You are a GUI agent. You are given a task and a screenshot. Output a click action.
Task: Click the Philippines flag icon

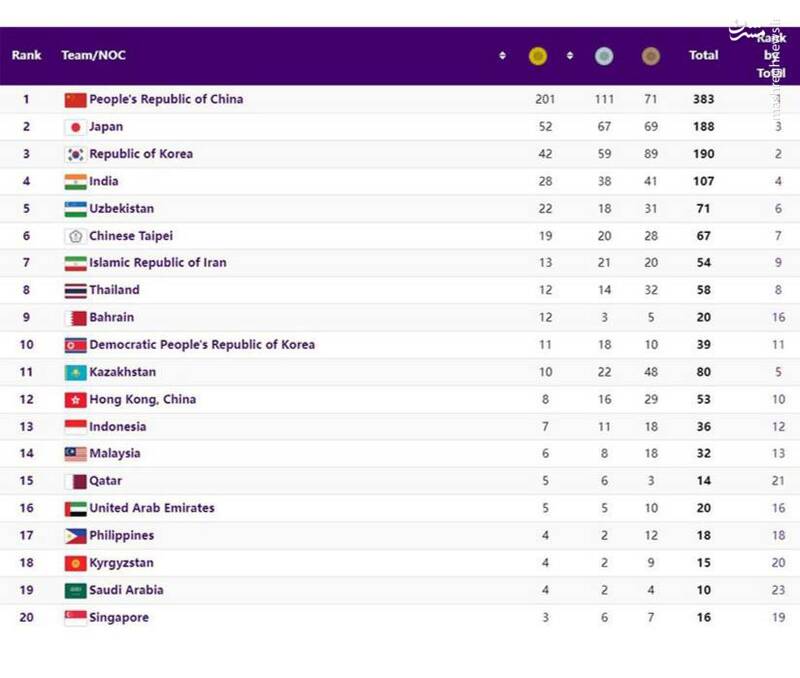pos(75,536)
